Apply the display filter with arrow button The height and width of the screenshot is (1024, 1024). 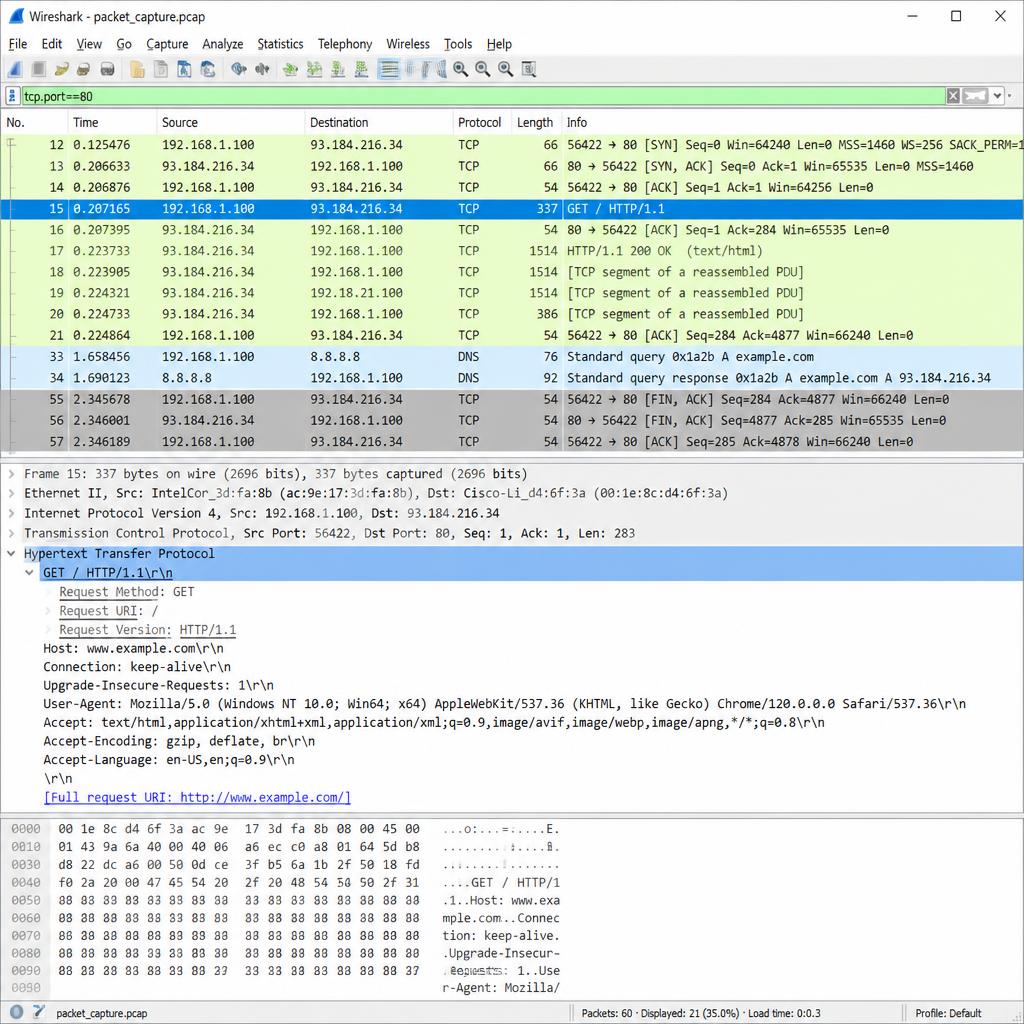coord(975,96)
